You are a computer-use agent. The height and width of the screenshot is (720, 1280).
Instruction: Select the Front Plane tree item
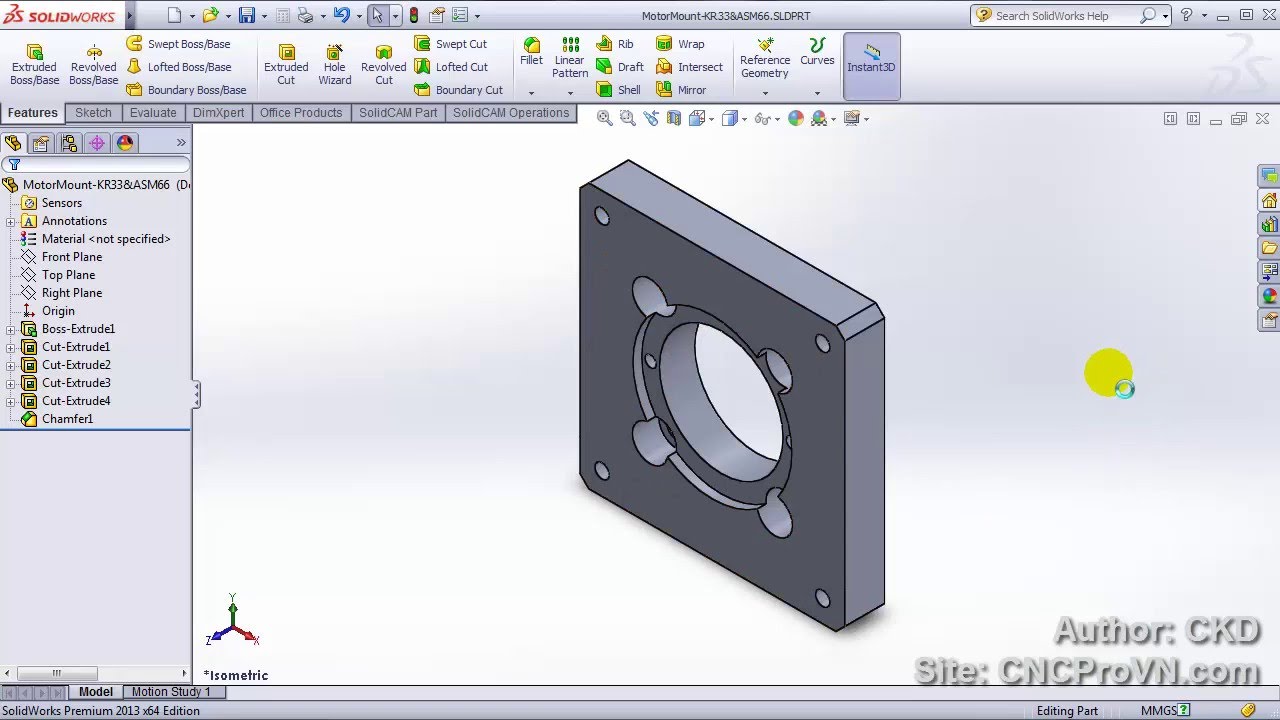[x=71, y=257]
